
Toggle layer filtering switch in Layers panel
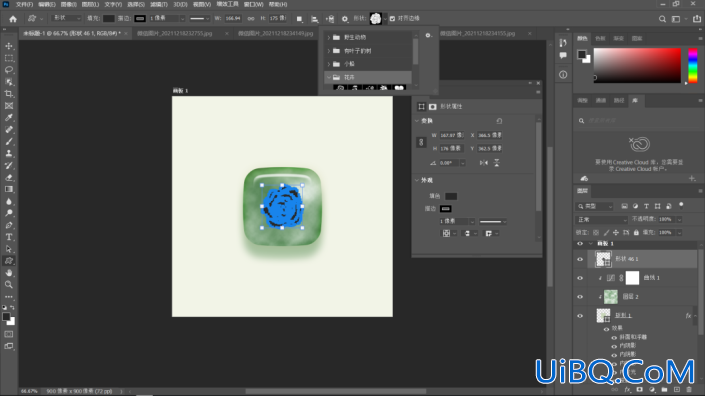[681, 205]
